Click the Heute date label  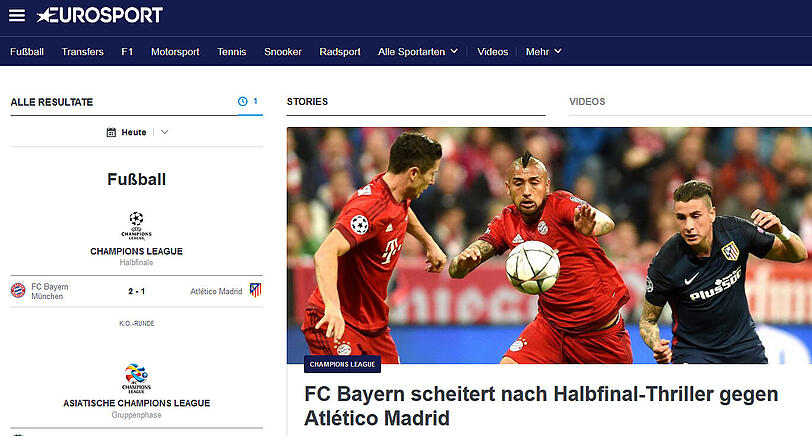click(x=134, y=133)
